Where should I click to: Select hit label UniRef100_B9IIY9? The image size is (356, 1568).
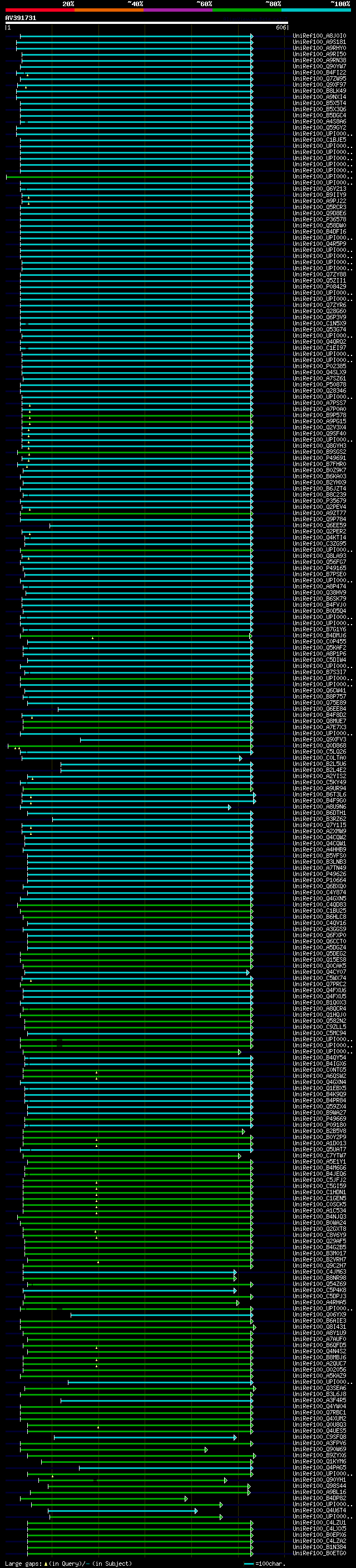tap(319, 195)
